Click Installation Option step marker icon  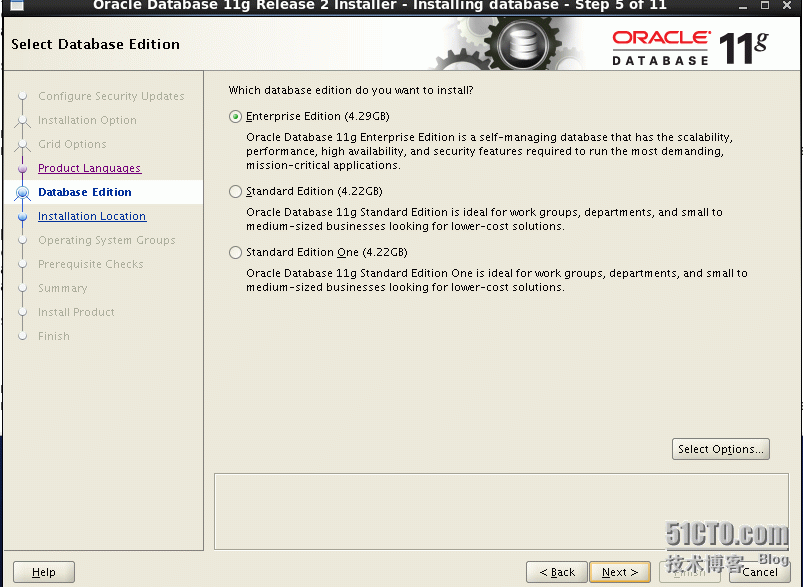[23, 121]
